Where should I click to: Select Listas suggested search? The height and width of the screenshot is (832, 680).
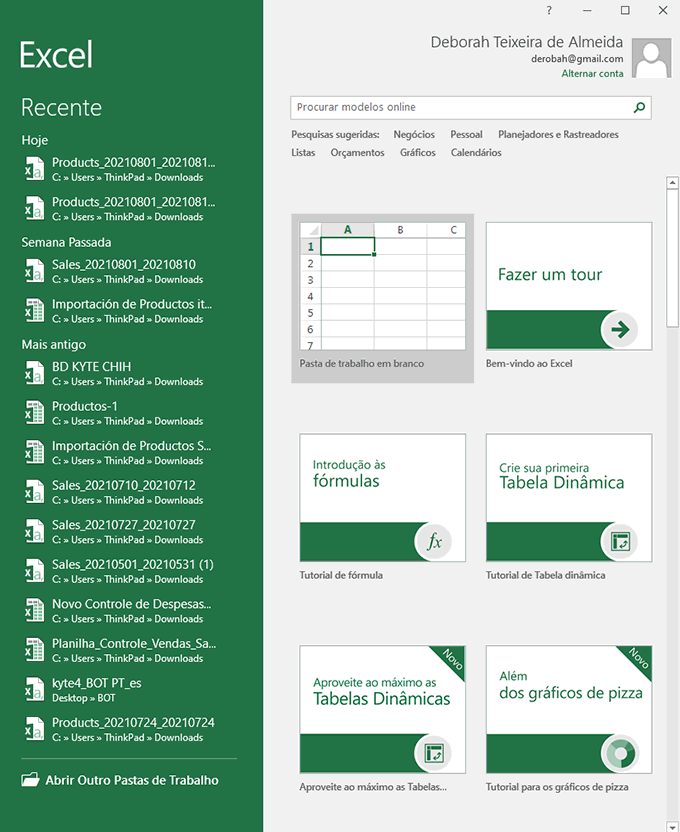coord(303,153)
